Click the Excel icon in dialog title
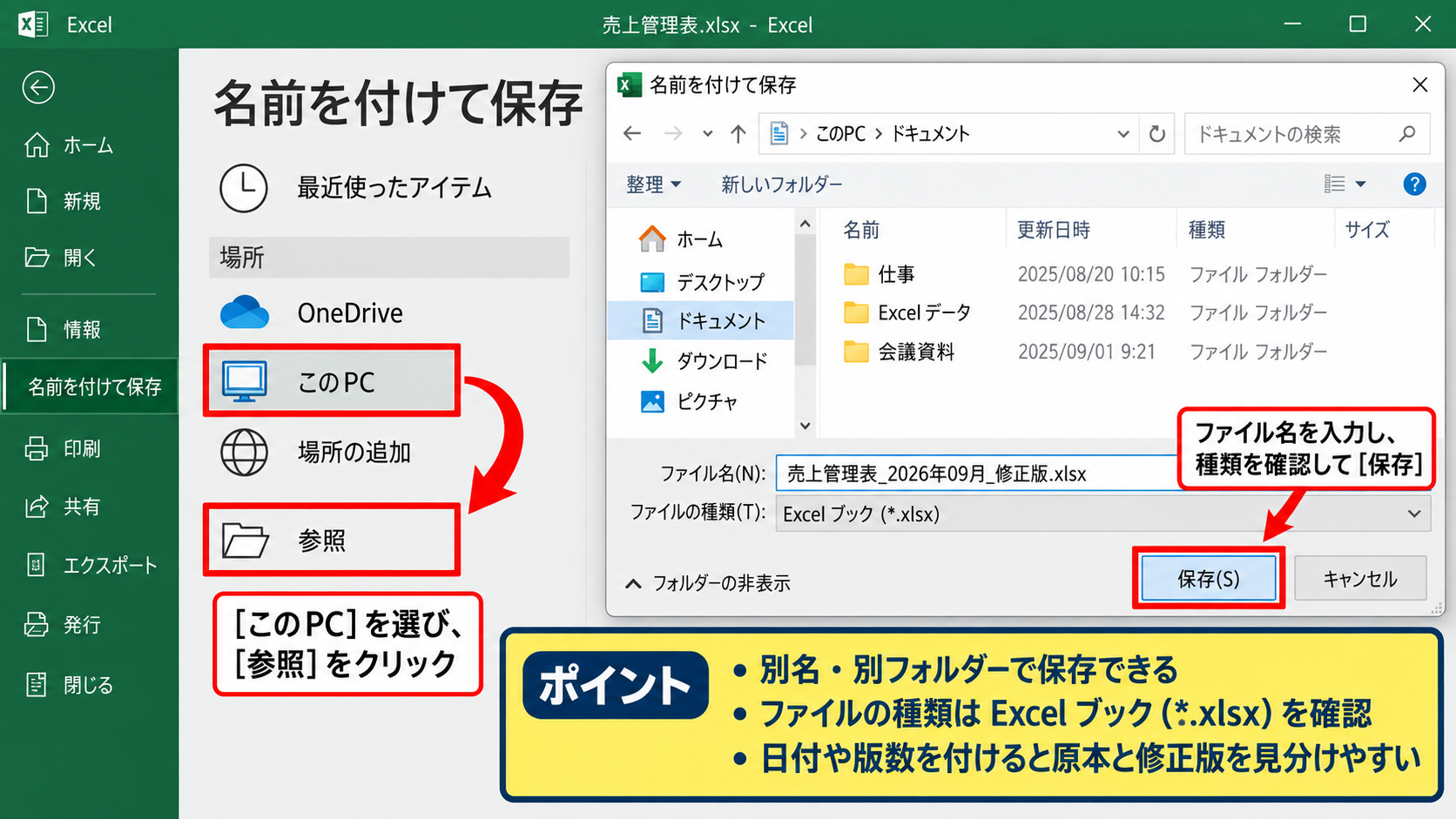The image size is (1456, 819). (x=629, y=84)
